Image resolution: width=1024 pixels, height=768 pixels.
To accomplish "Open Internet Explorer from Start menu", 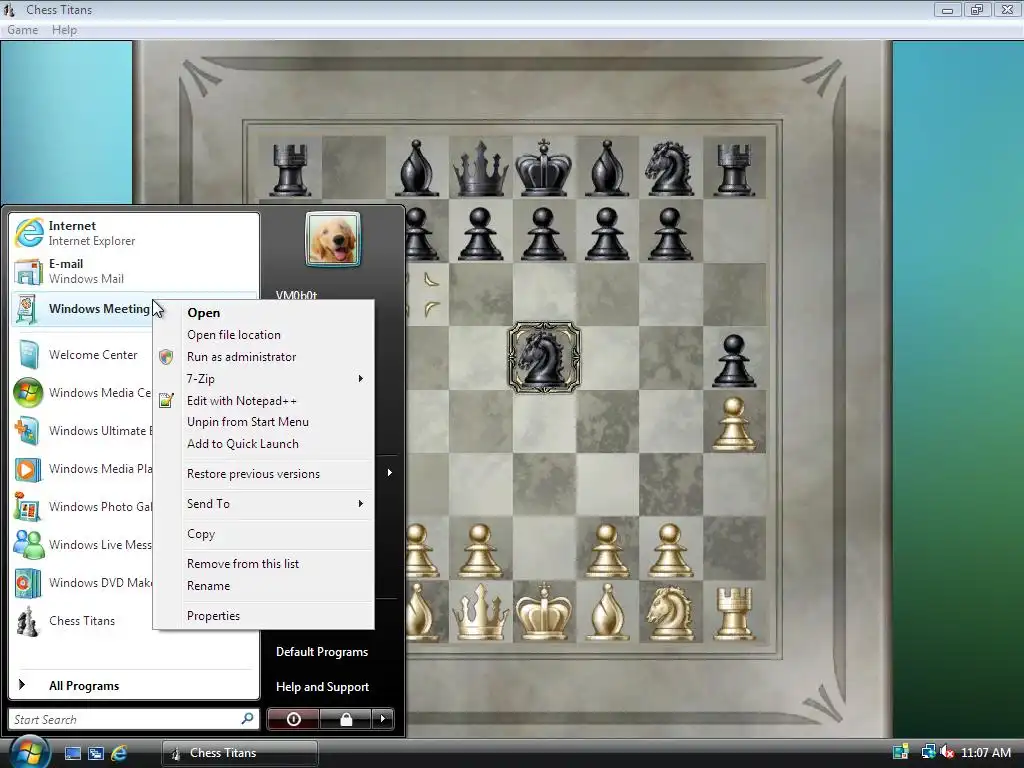I will pyautogui.click(x=134, y=233).
